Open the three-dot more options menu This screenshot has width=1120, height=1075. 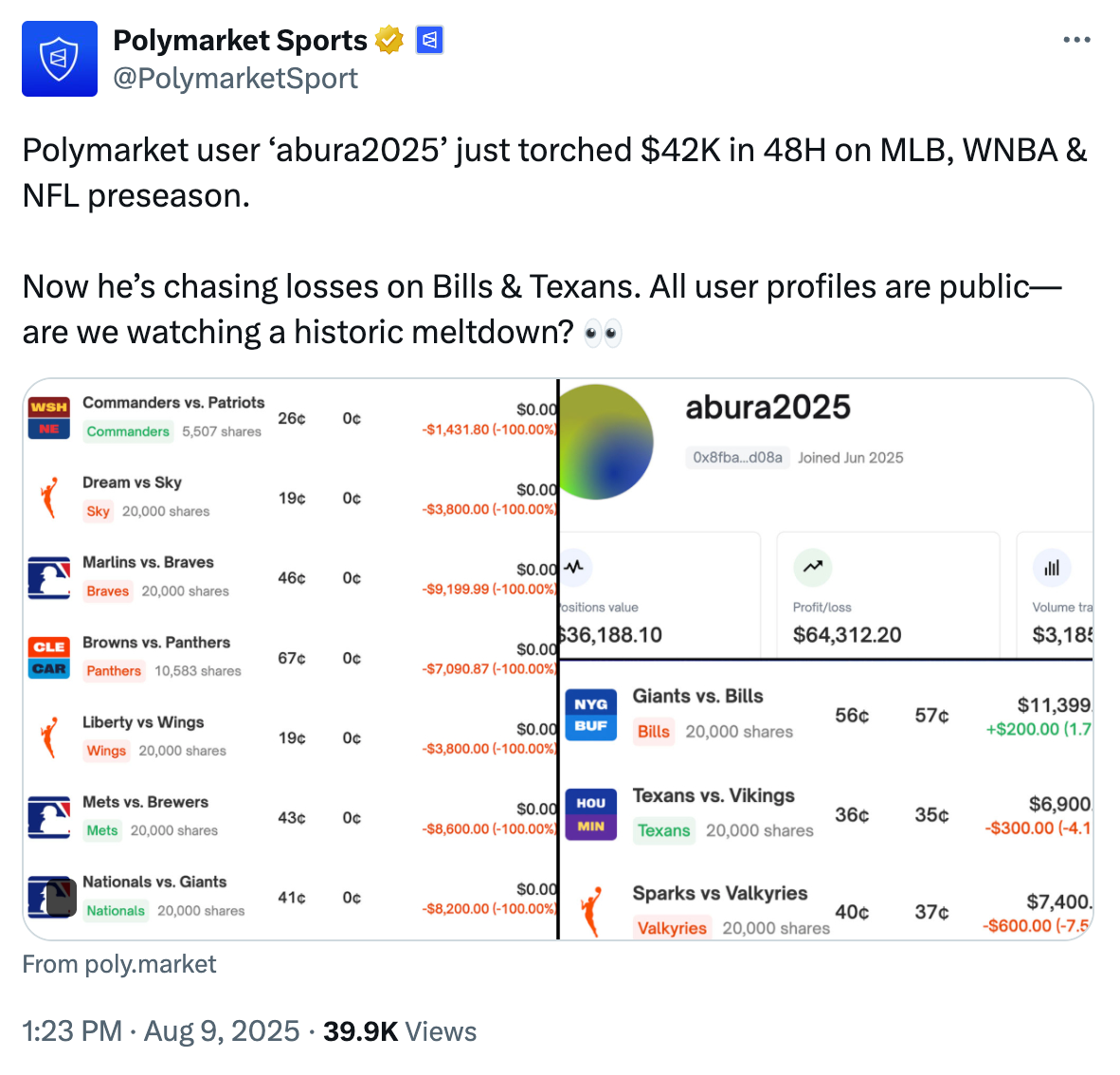(x=1076, y=40)
